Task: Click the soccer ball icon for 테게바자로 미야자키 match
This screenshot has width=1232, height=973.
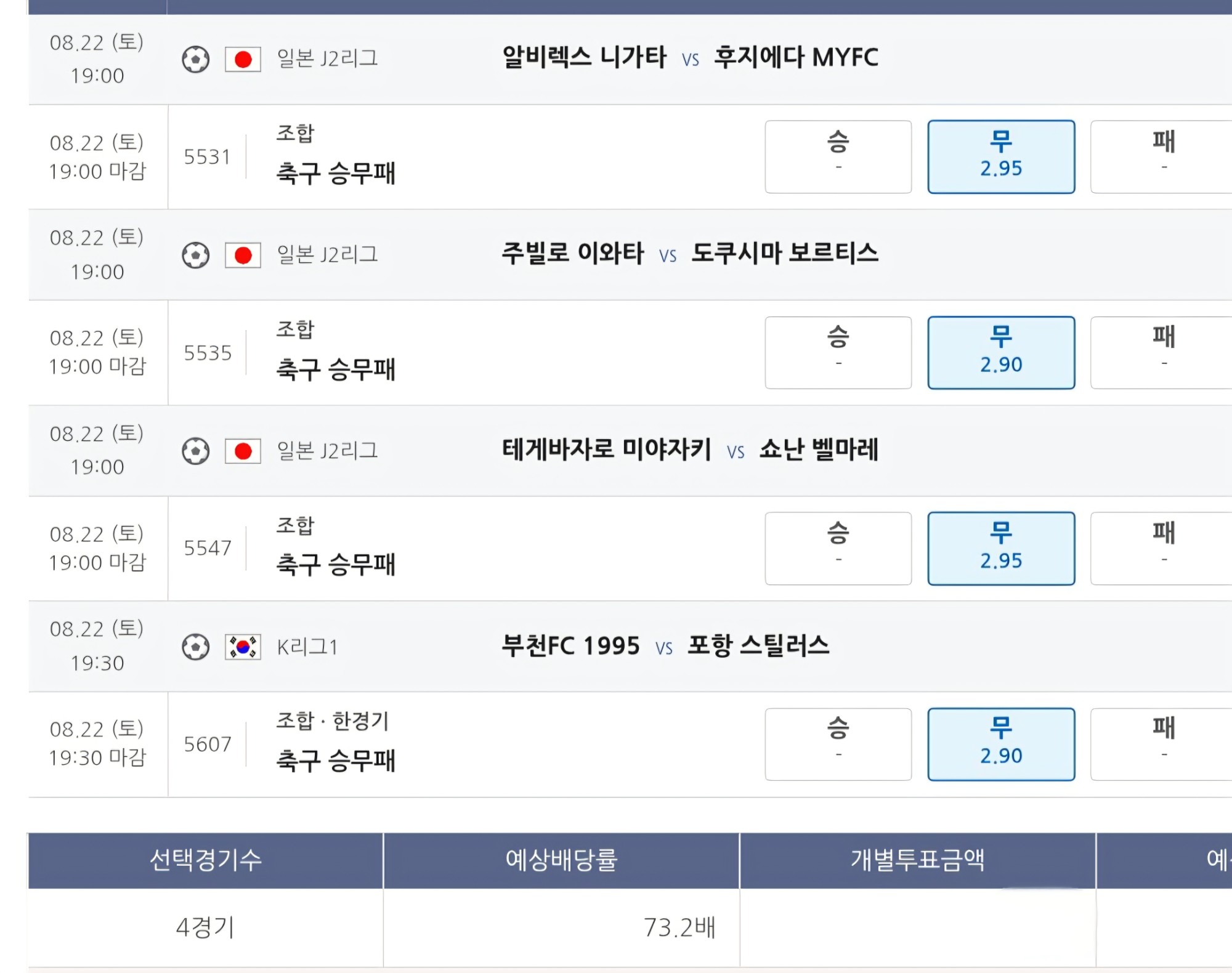Action: click(196, 451)
